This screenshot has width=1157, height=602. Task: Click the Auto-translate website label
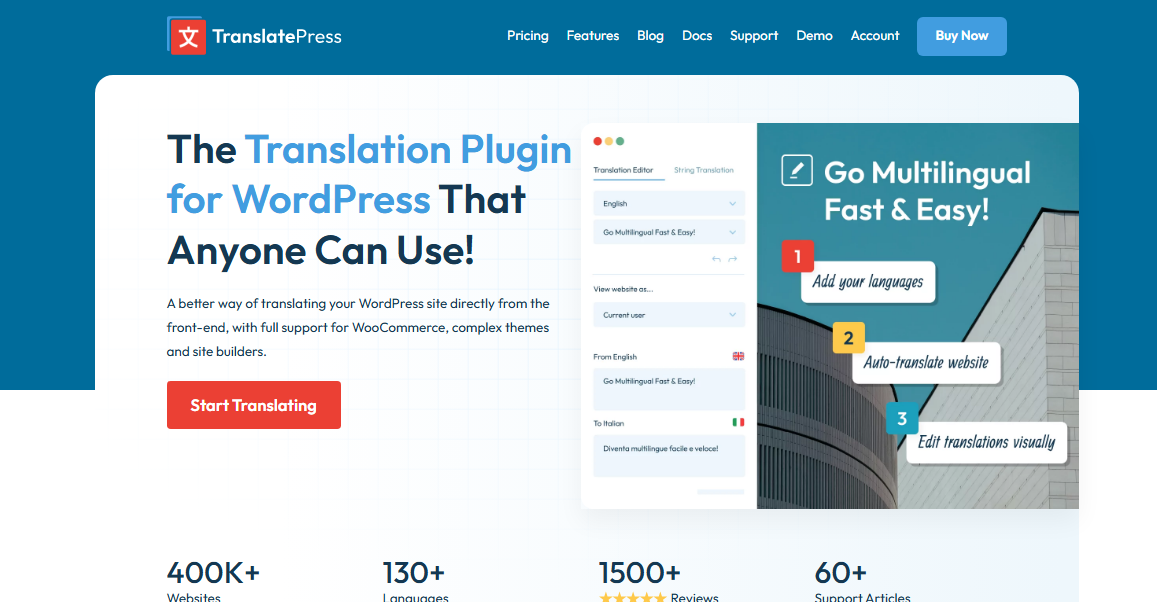tap(926, 362)
